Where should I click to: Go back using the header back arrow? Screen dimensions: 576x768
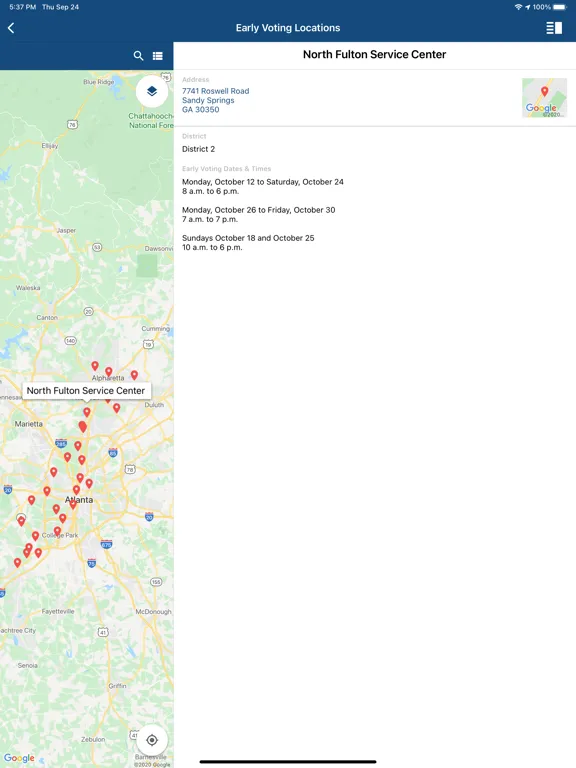click(x=11, y=28)
